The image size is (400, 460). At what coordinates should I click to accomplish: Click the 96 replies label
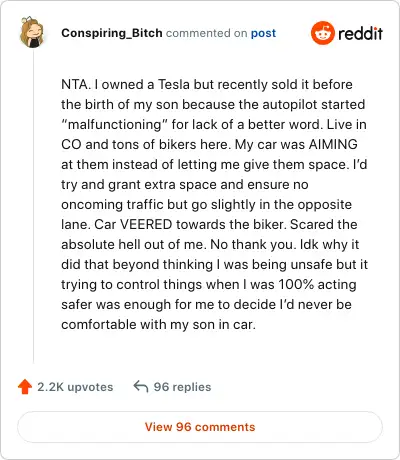(x=182, y=387)
